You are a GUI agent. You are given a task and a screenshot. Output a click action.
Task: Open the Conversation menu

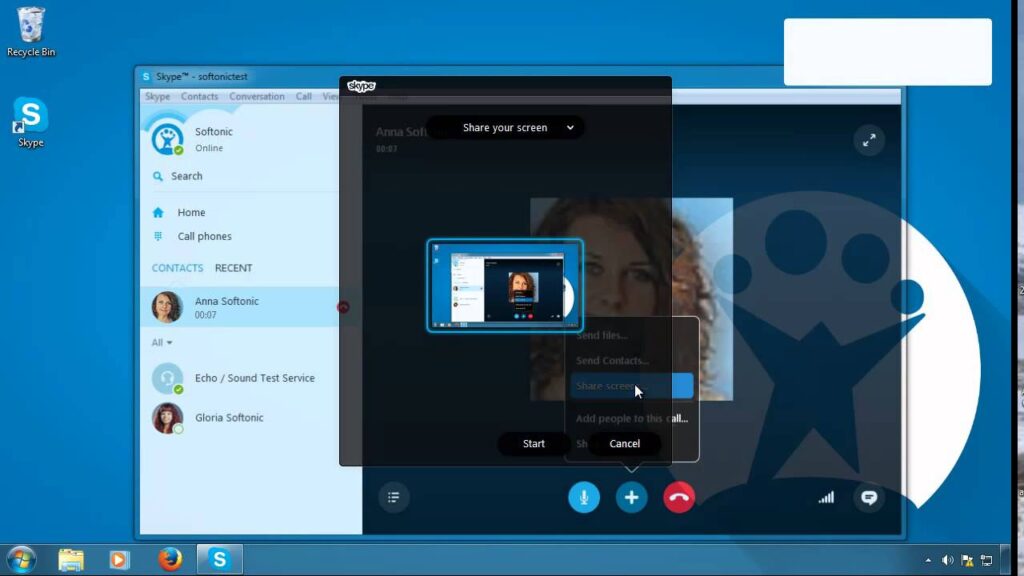pos(257,96)
